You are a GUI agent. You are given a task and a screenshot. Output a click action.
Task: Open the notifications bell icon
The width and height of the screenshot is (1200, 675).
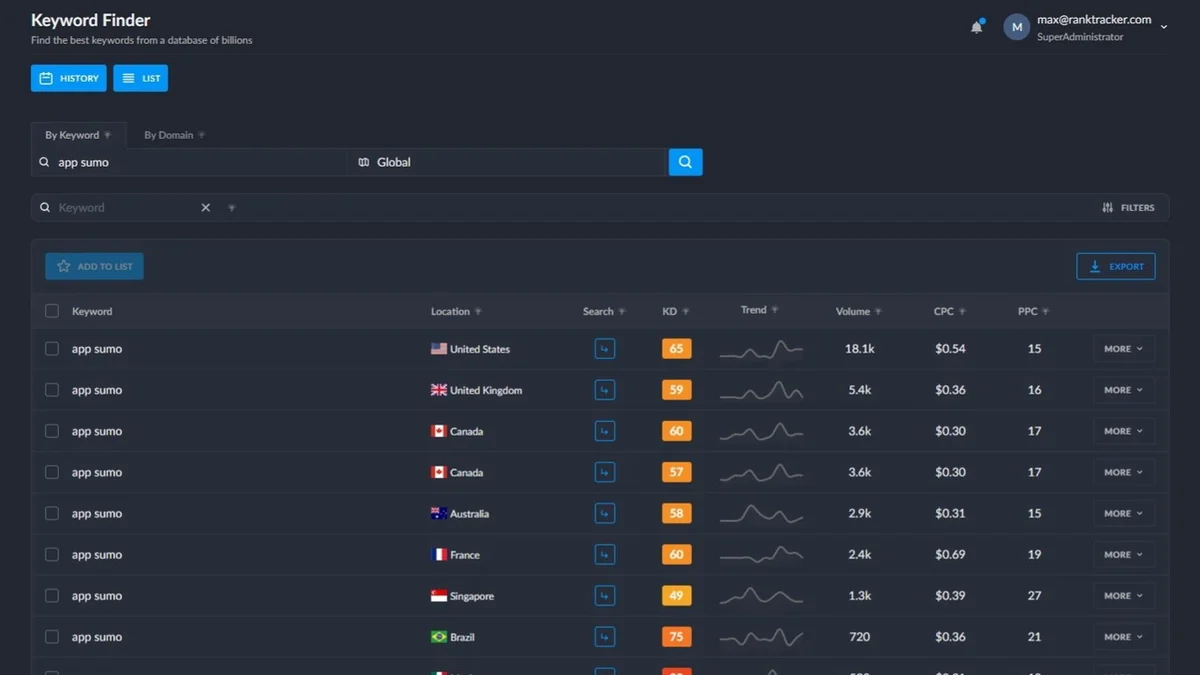click(x=976, y=27)
